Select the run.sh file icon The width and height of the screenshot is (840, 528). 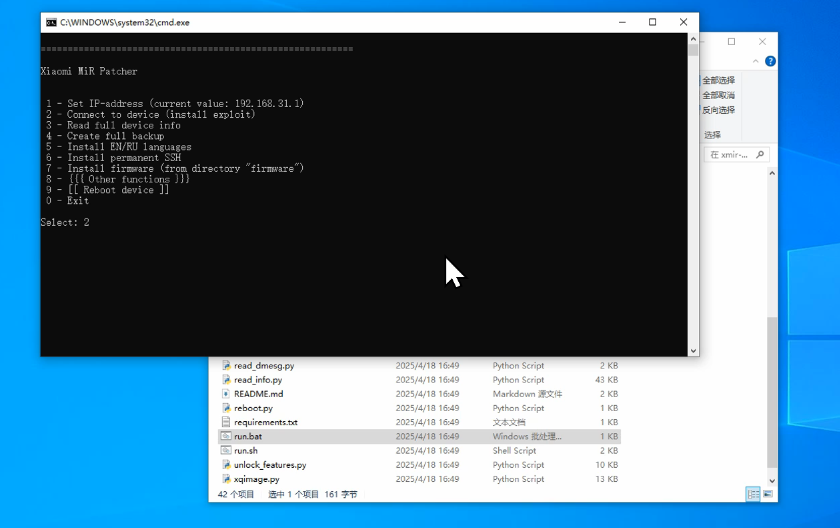pyautogui.click(x=226, y=450)
